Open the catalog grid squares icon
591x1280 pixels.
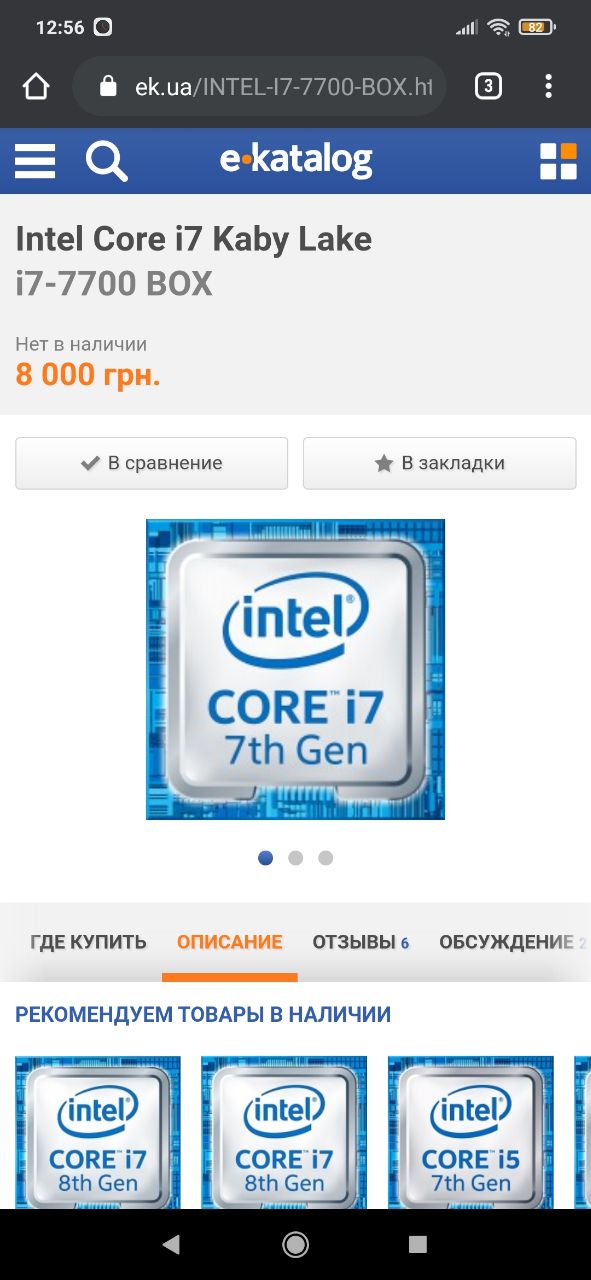558,161
